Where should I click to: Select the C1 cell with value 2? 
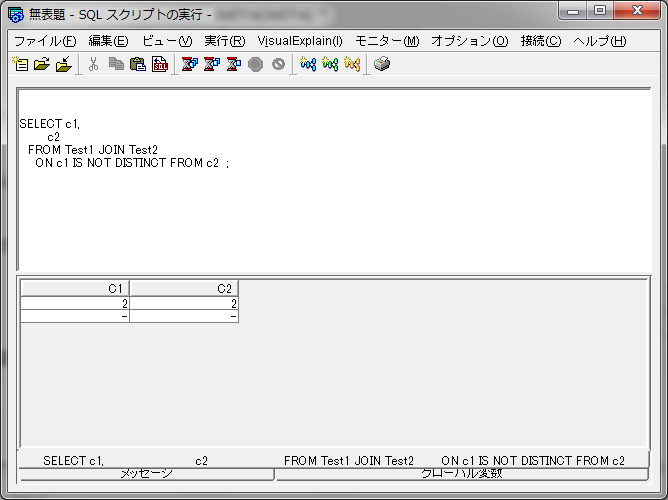click(x=75, y=303)
